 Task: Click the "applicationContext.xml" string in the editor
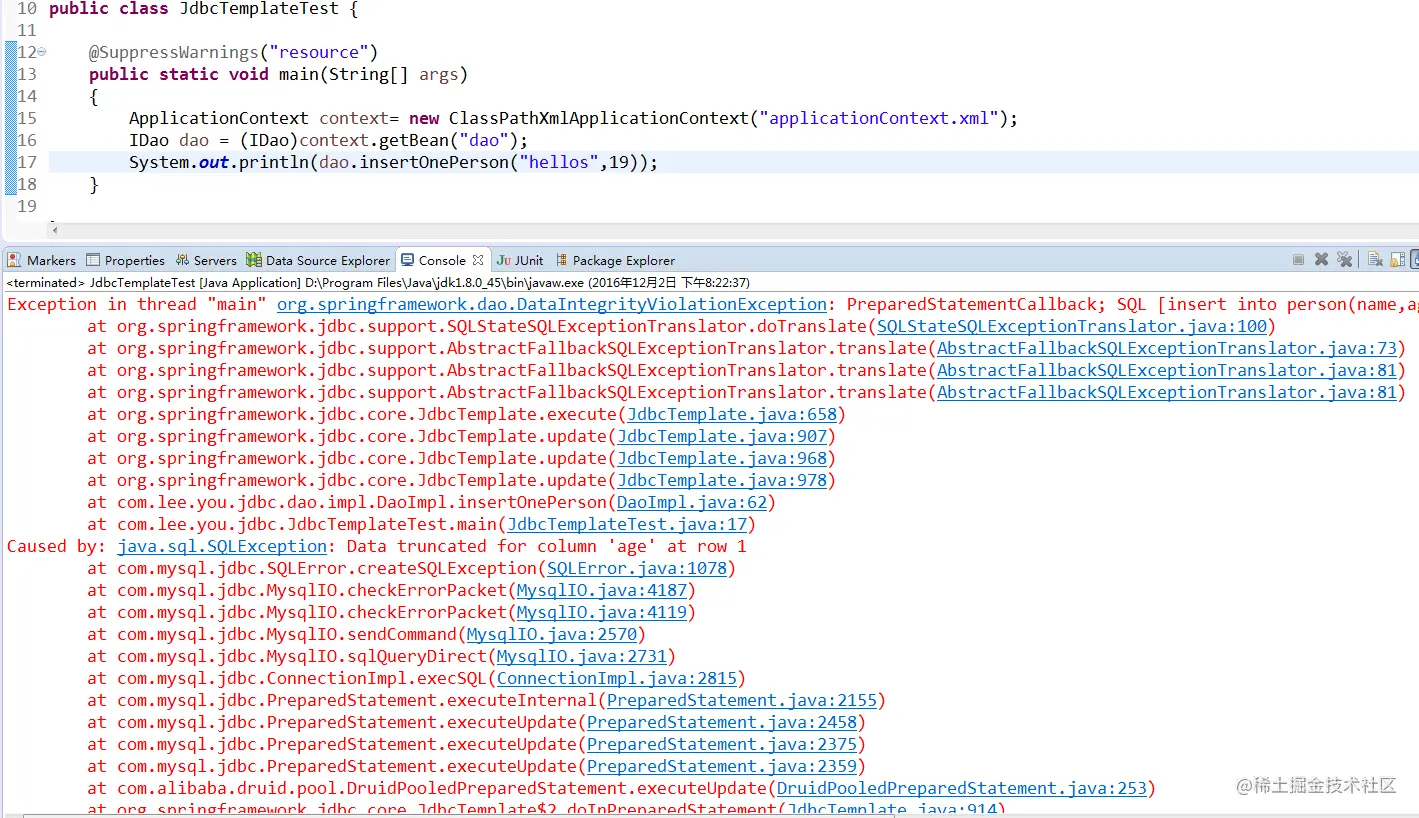878,118
